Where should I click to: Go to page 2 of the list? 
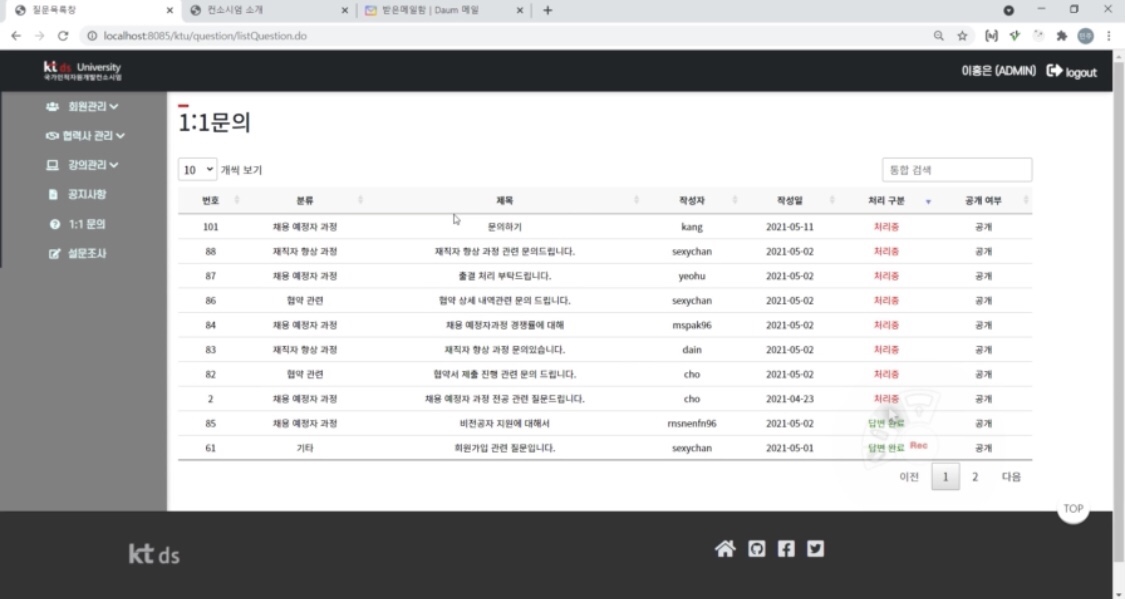tap(975, 477)
